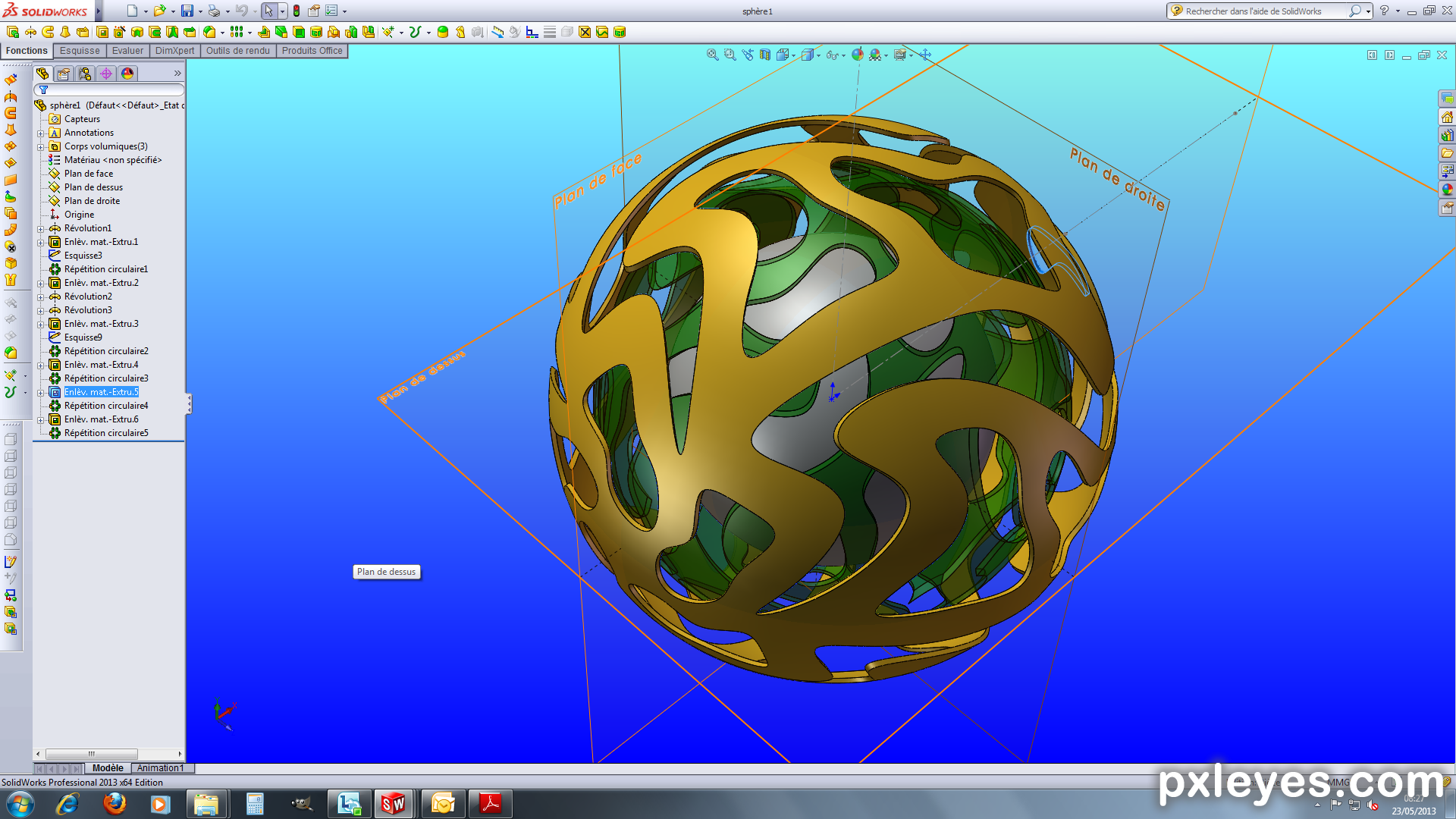This screenshot has width=1456, height=819.
Task: Click the Zoom to Area icon
Action: (730, 55)
